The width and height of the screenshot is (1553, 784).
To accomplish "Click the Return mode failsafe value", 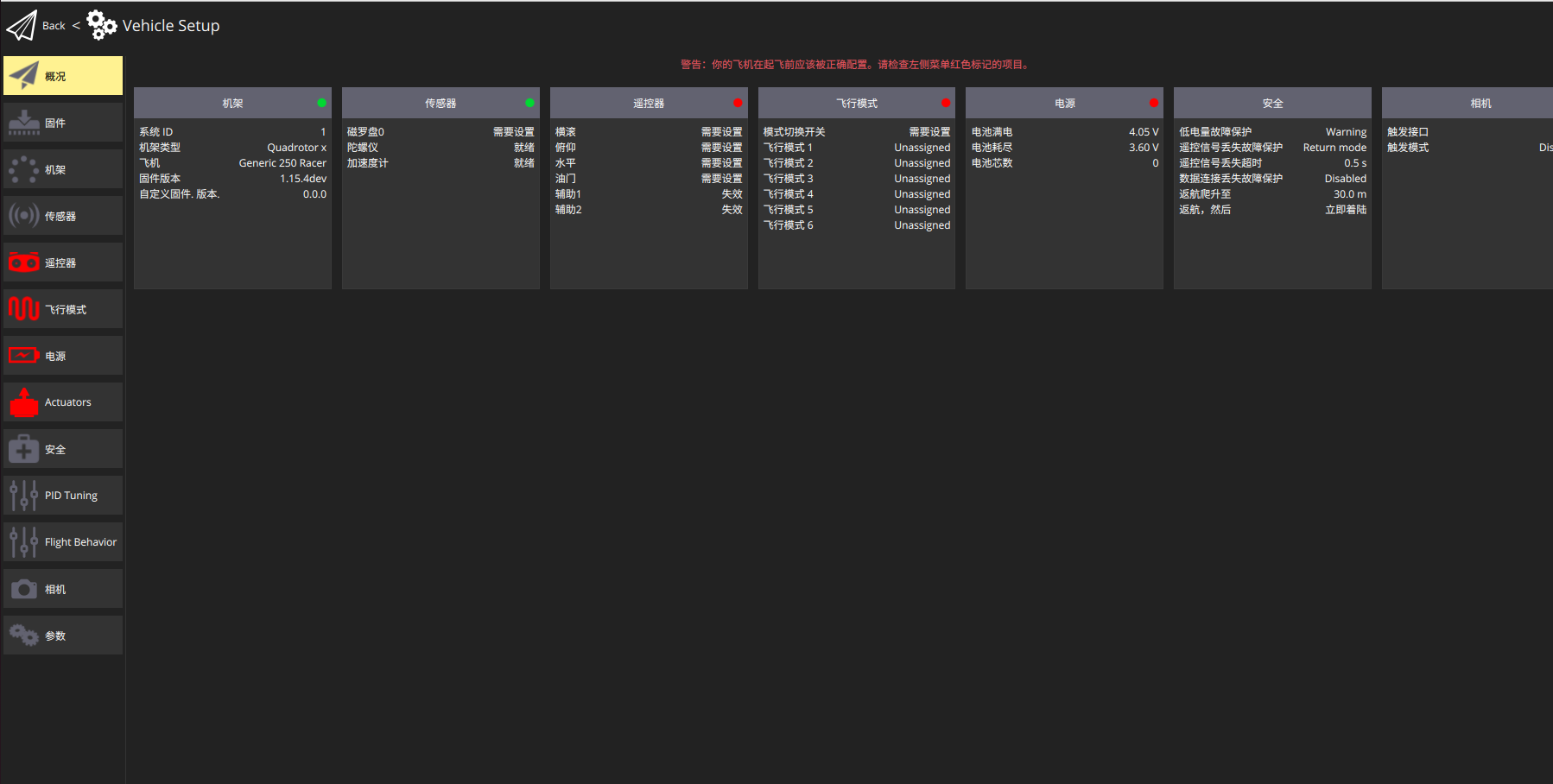I will (1334, 148).
